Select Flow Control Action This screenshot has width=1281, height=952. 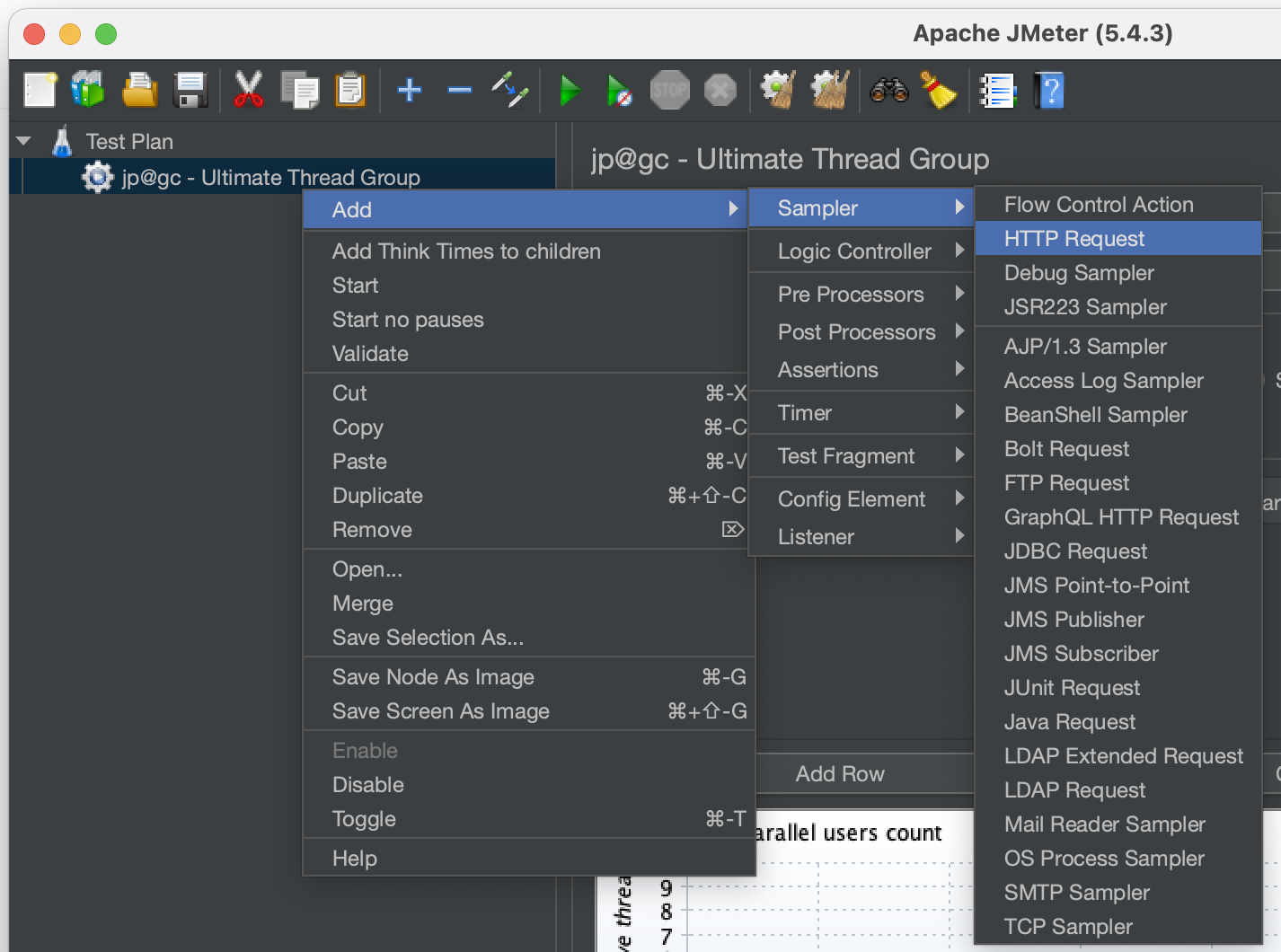point(1118,205)
